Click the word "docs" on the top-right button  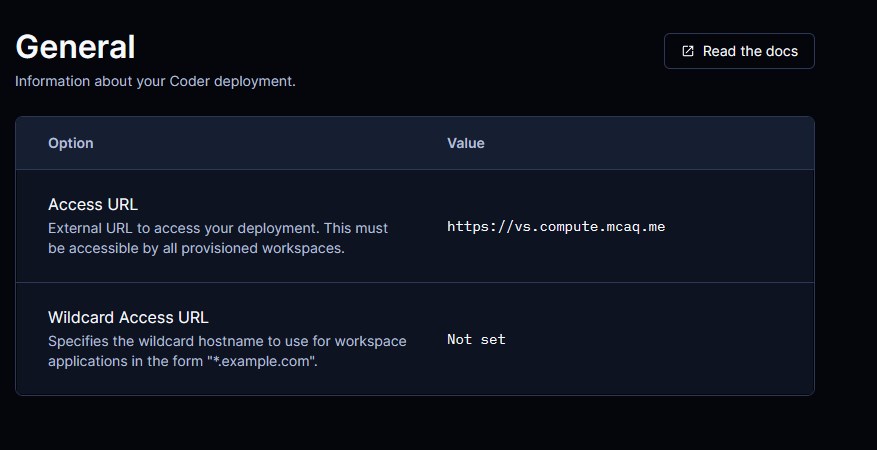tap(780, 51)
